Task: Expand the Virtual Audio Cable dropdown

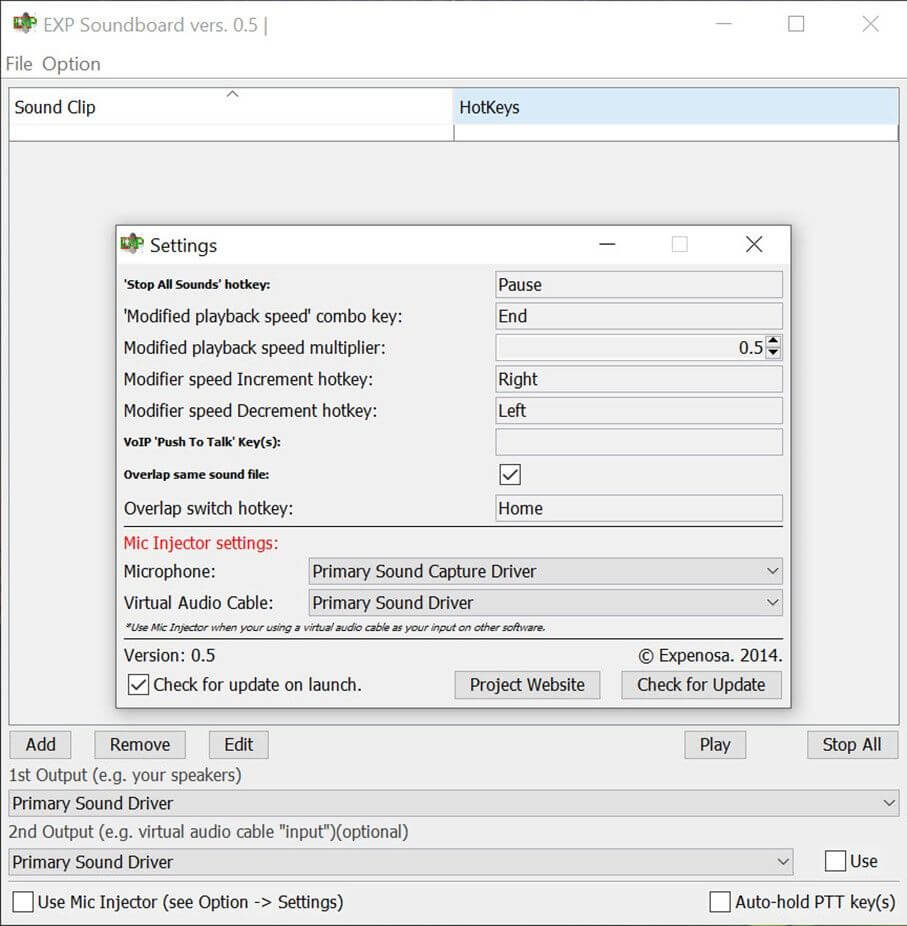Action: (545, 603)
